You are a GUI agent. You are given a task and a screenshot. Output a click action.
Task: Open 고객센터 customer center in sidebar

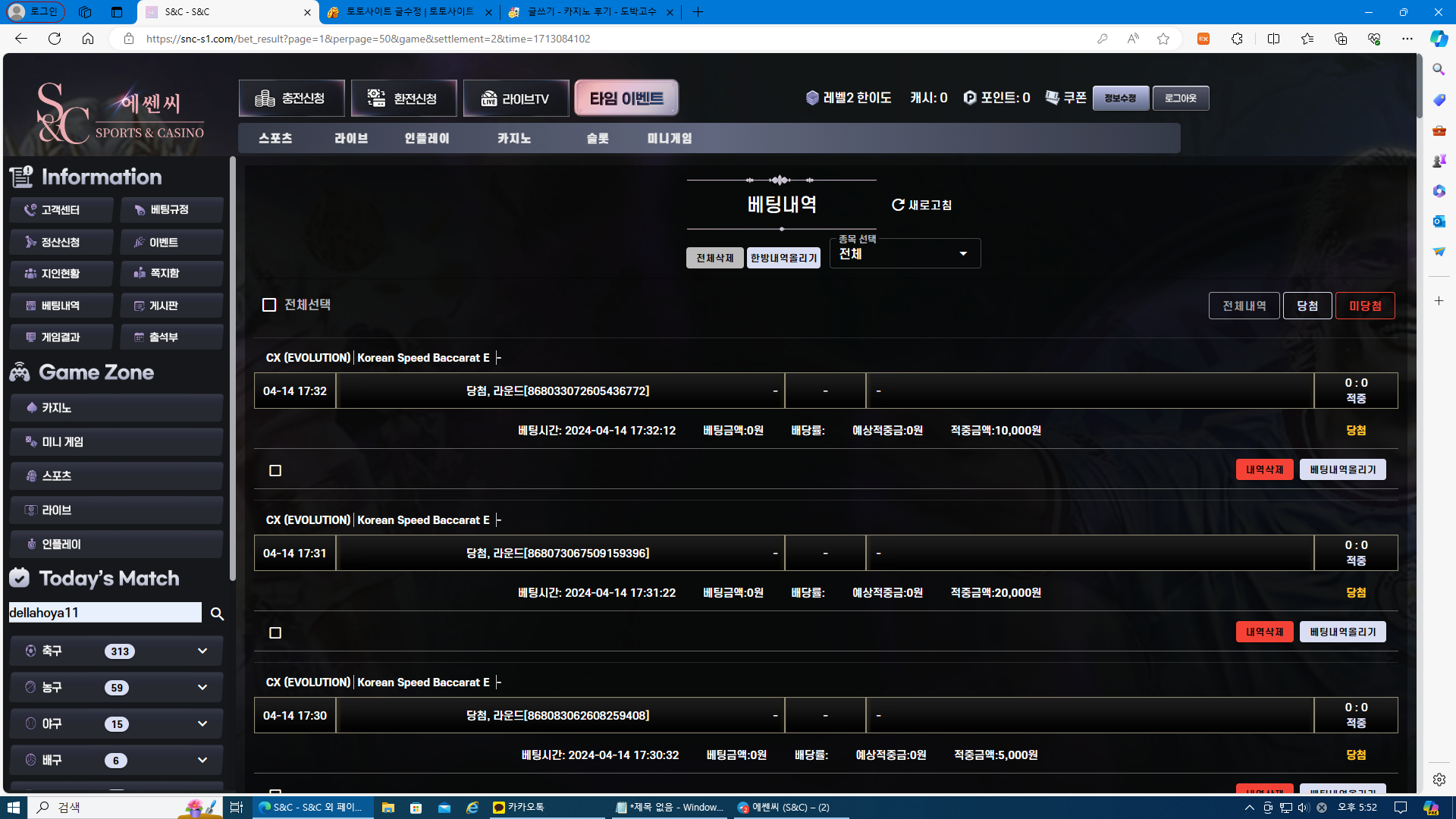click(61, 210)
